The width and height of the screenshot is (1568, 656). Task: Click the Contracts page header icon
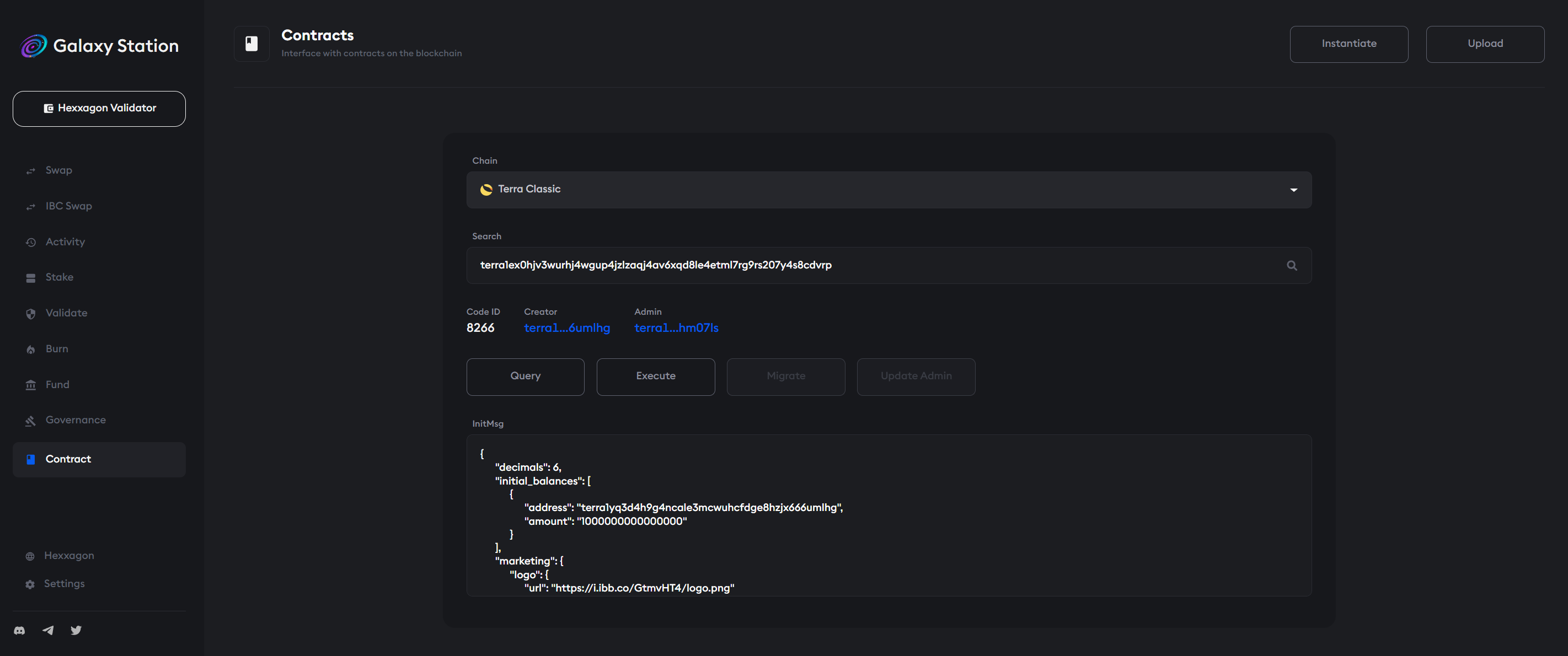click(251, 44)
